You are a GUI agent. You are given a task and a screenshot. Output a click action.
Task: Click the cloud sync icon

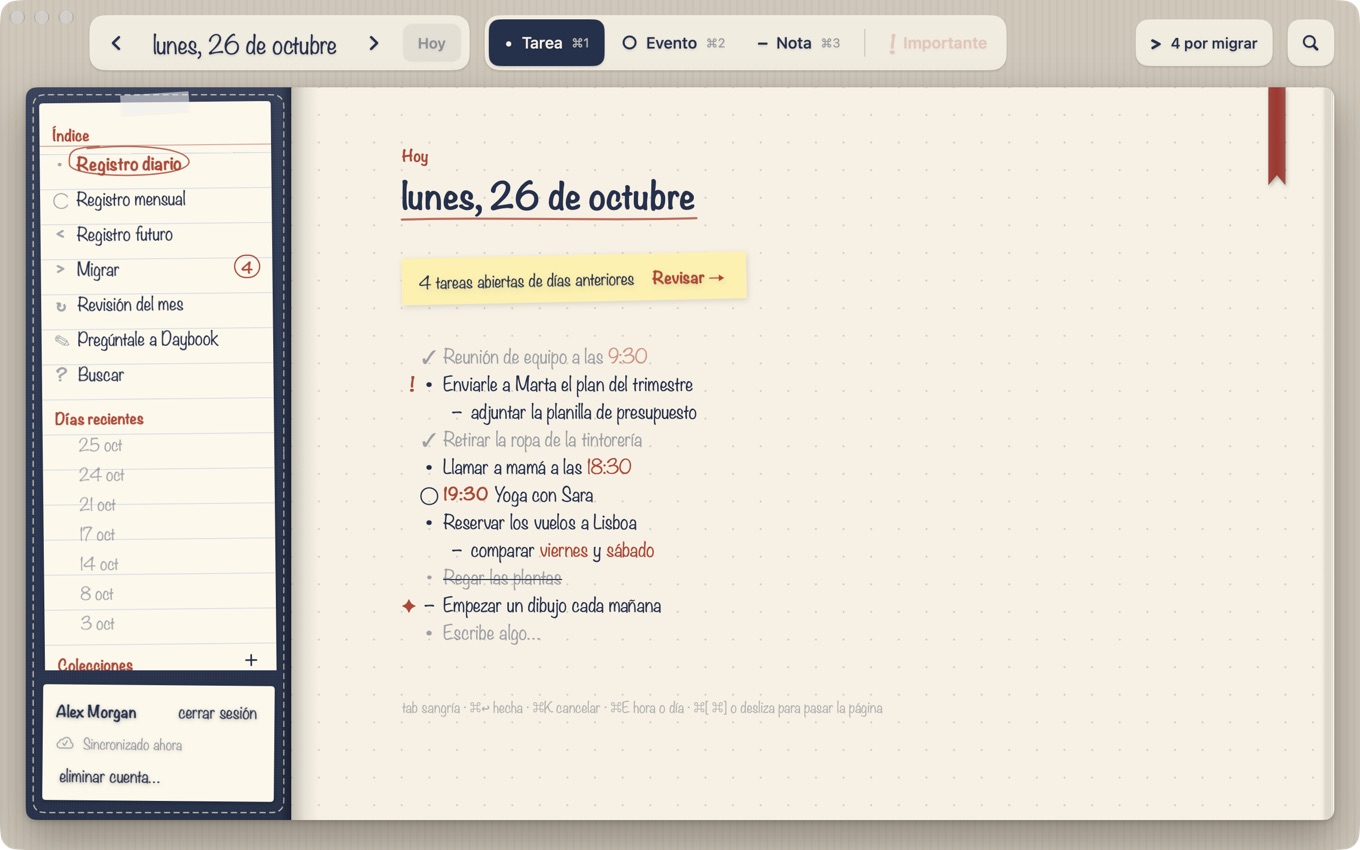tap(65, 744)
